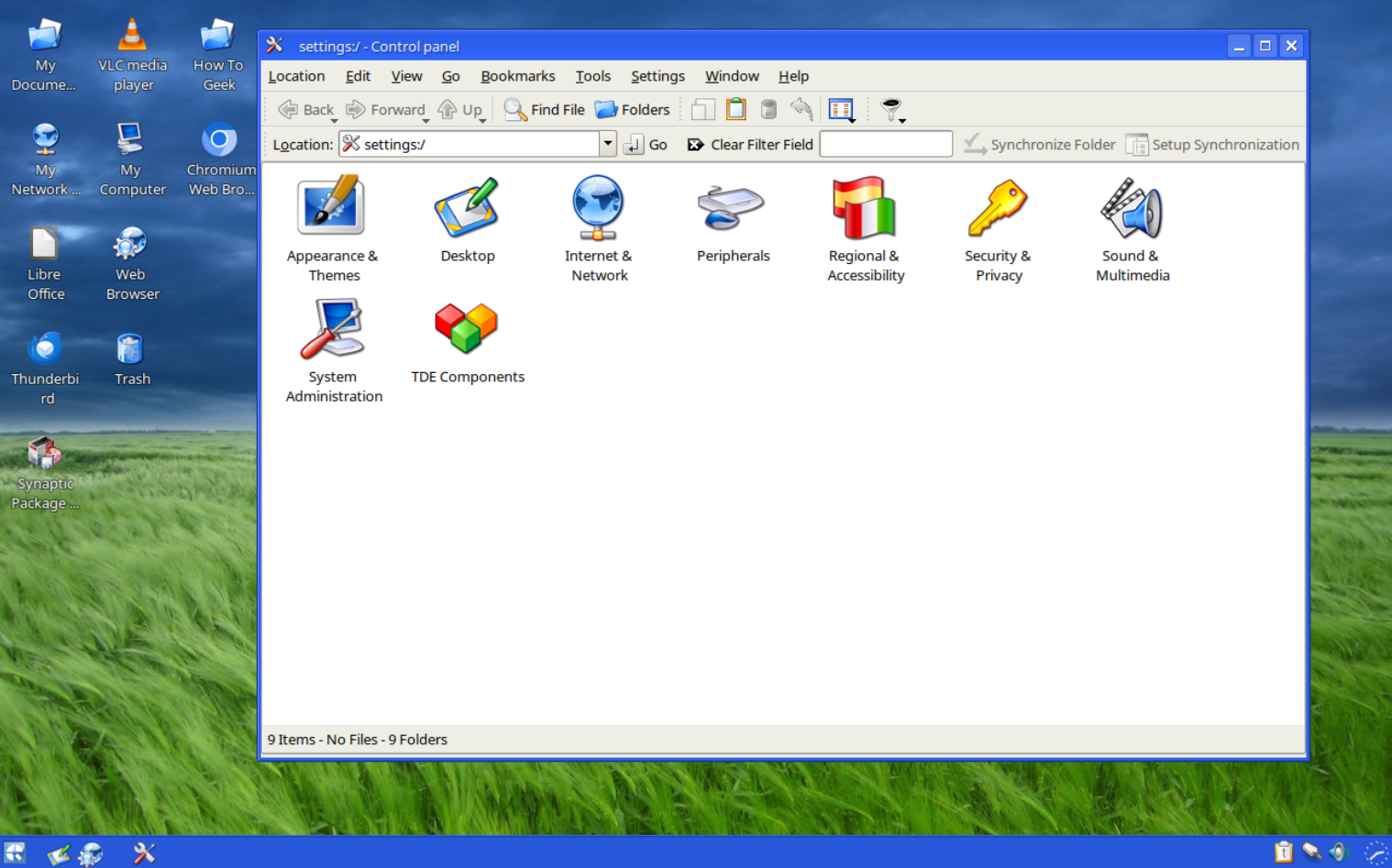Select the VLC media player desktop icon
This screenshot has height=868, width=1392.
pos(133,55)
